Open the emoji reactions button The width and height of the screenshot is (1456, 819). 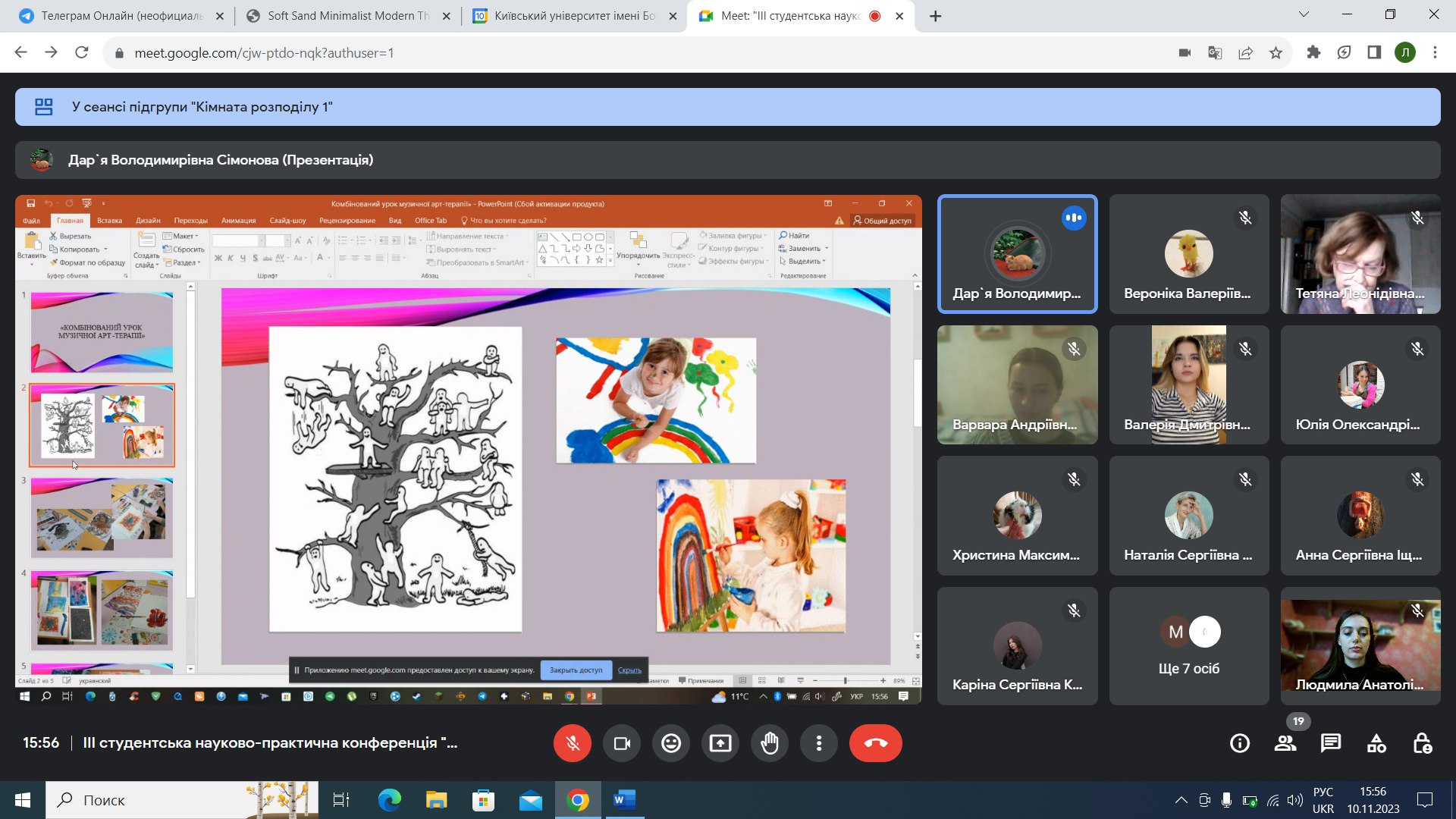coord(671,743)
